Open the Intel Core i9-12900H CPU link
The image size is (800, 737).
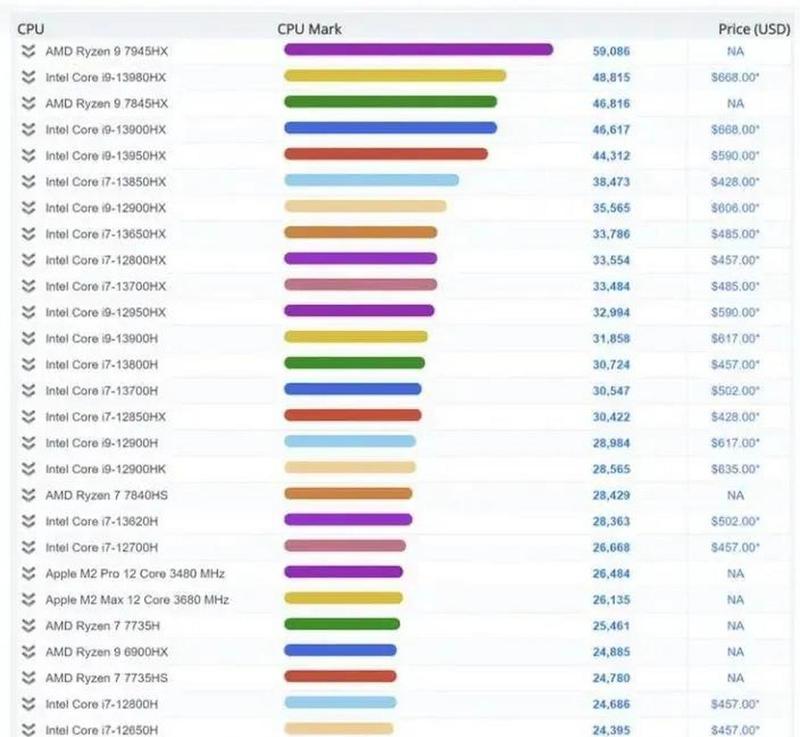point(102,443)
